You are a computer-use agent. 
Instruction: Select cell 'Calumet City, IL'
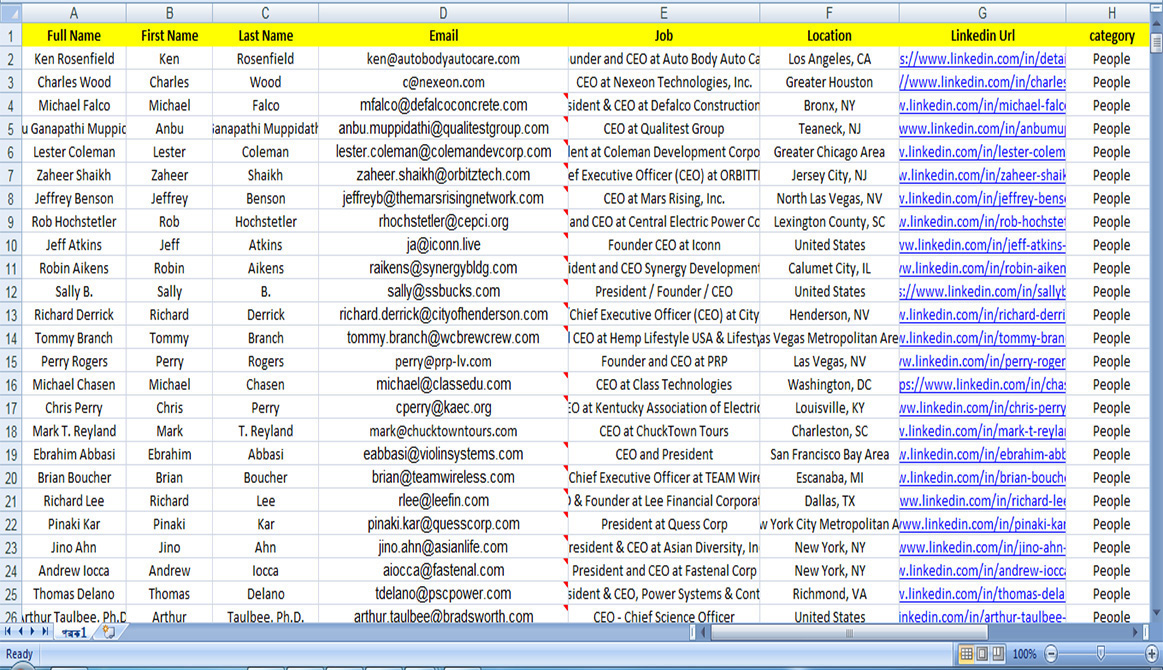[828, 268]
